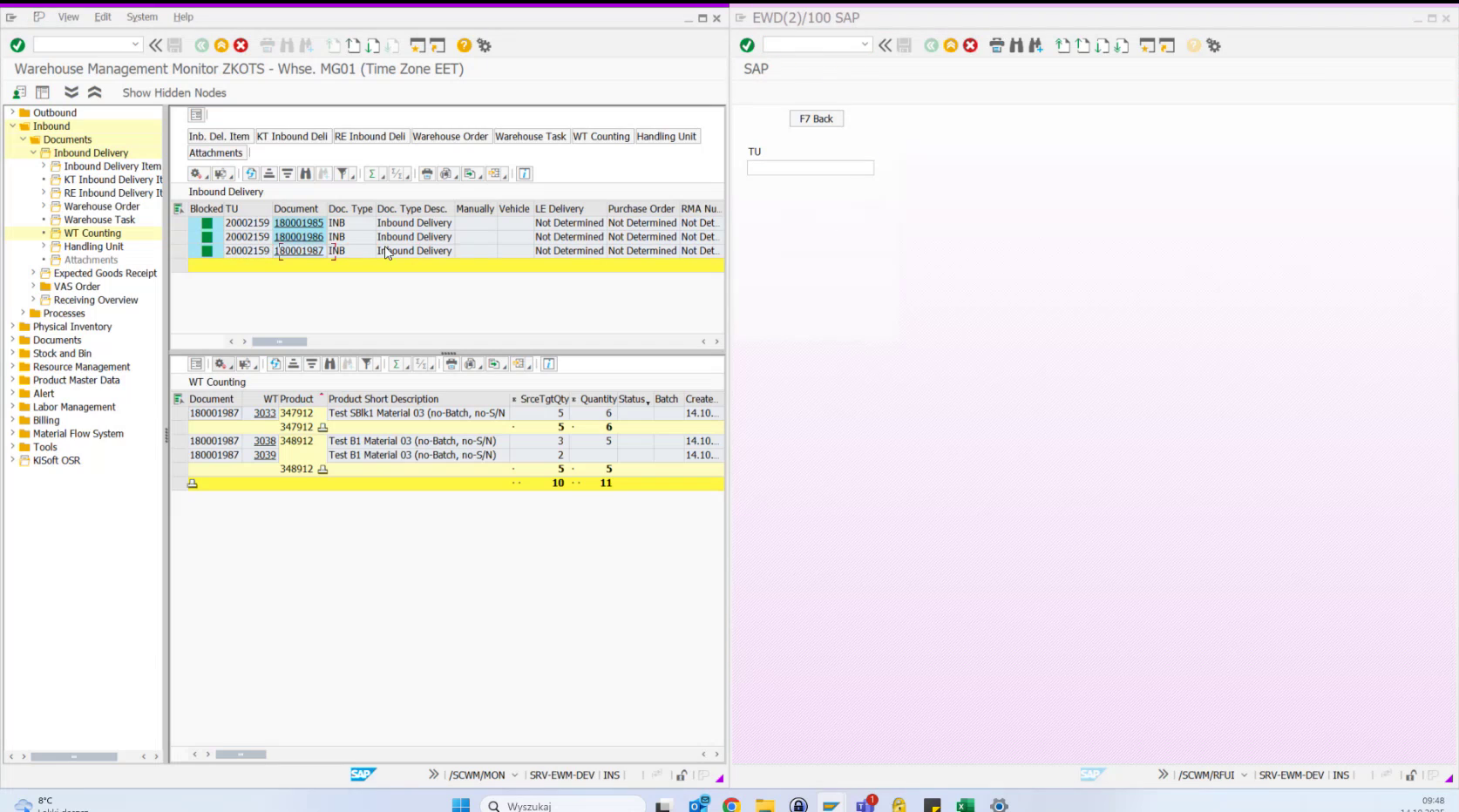Open delivery document 180001985 link
The height and width of the screenshot is (812, 1459).
click(299, 223)
